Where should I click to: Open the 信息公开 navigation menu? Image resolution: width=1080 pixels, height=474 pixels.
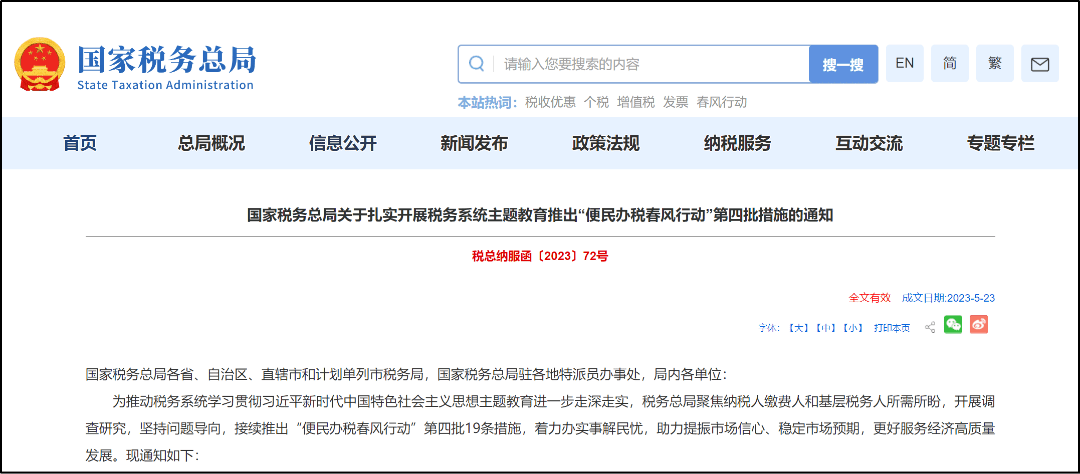point(342,143)
